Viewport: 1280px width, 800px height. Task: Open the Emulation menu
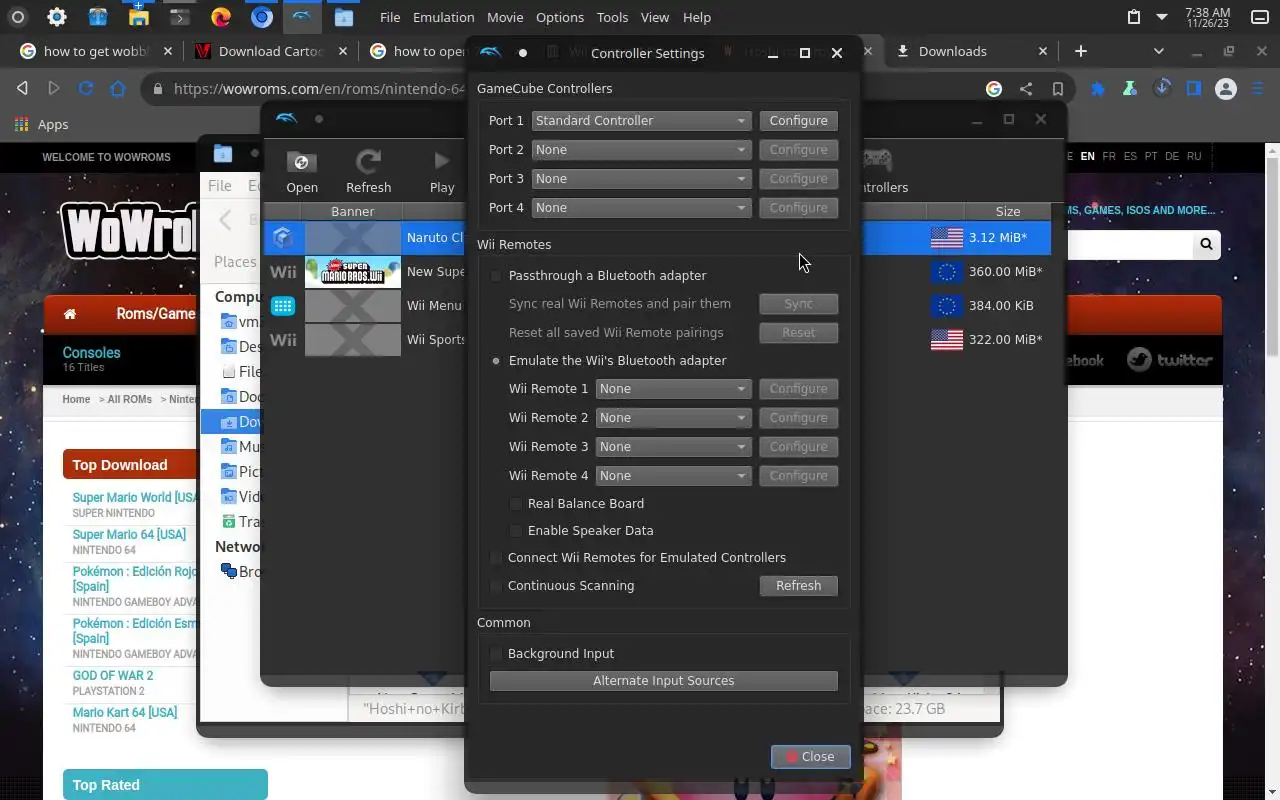[443, 17]
